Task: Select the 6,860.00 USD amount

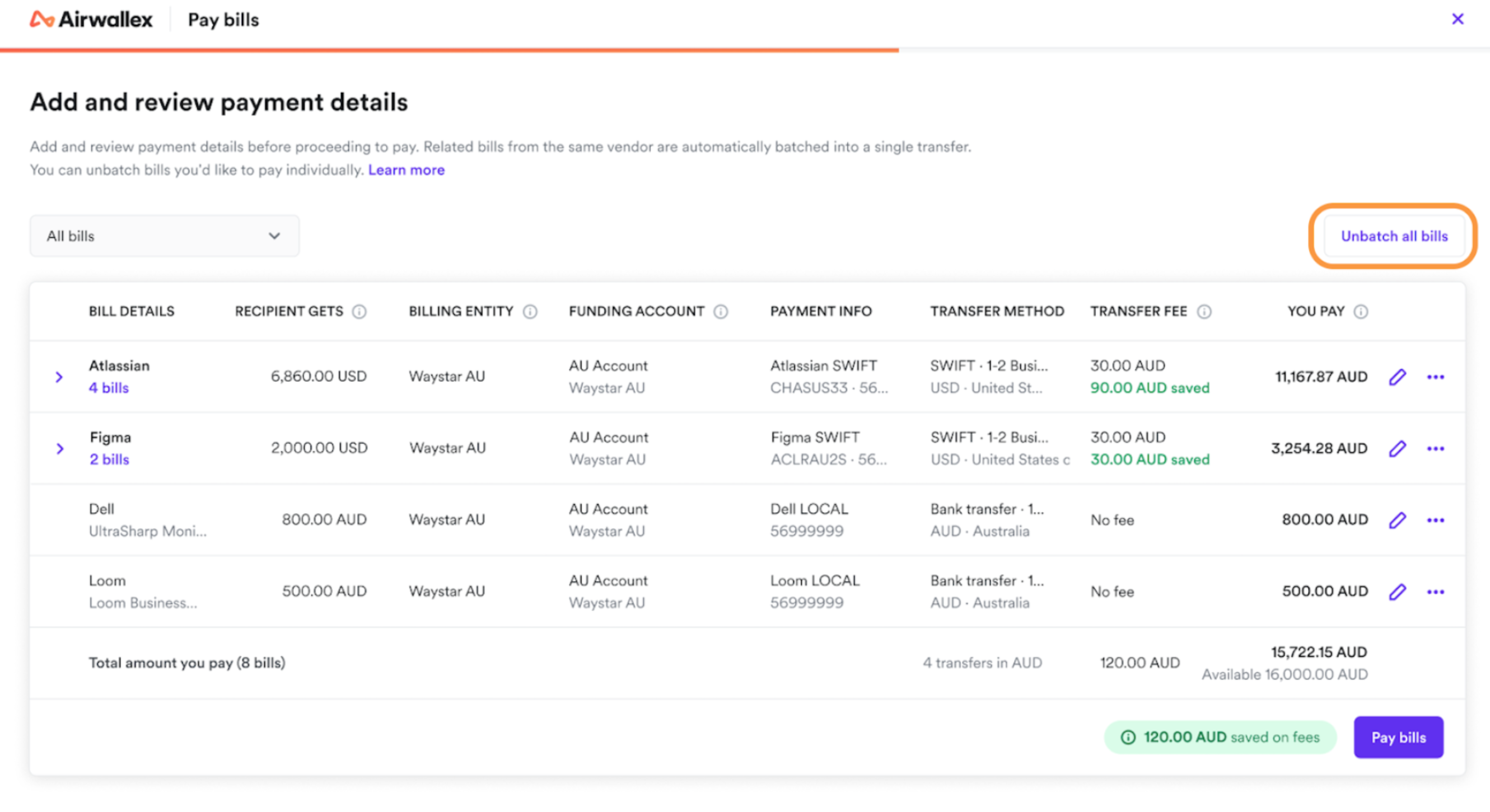Action: (x=319, y=376)
